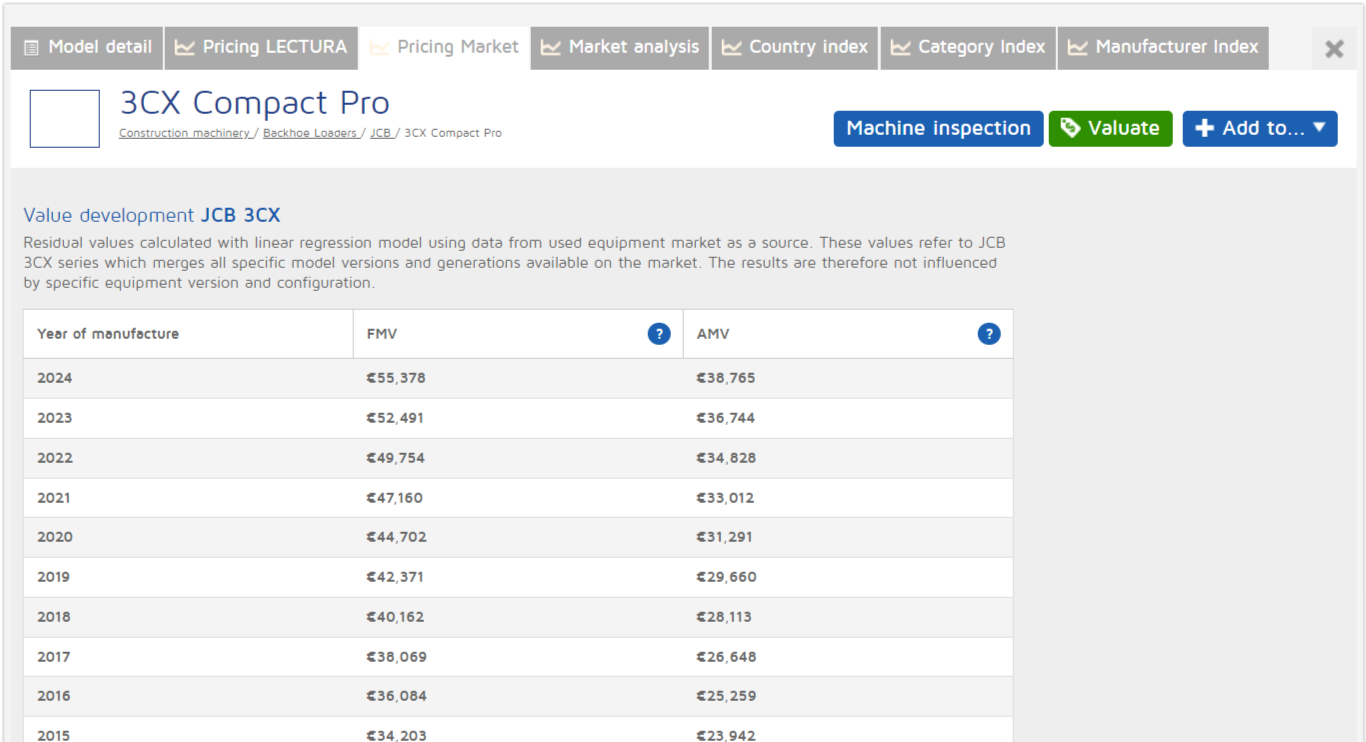This screenshot has width=1366, height=742.
Task: Click the AMV value €36,744
Action: pyautogui.click(x=726, y=418)
